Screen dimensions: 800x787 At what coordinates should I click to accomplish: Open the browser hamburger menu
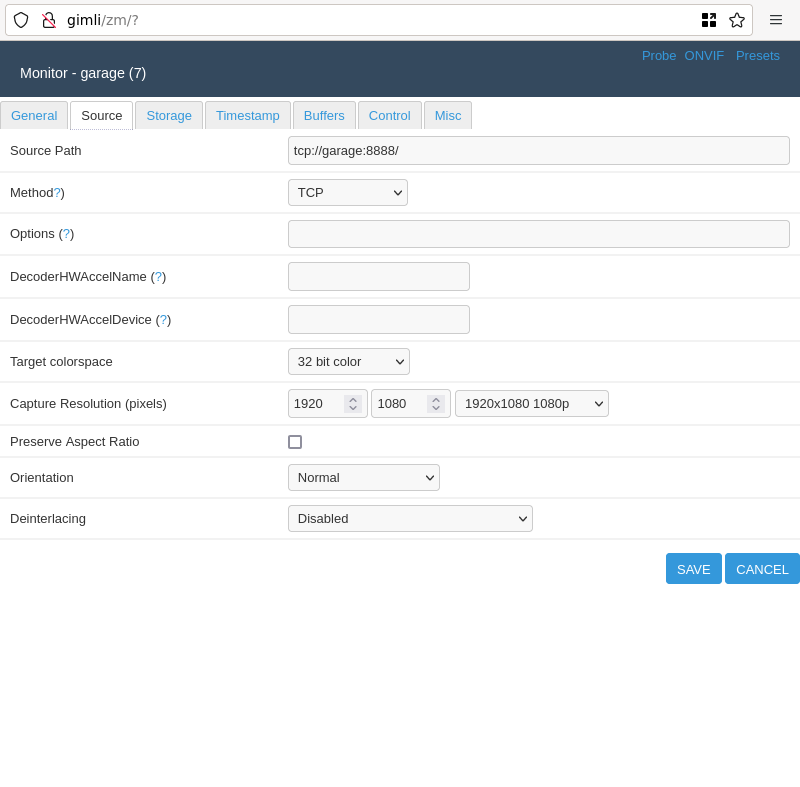coord(776,20)
